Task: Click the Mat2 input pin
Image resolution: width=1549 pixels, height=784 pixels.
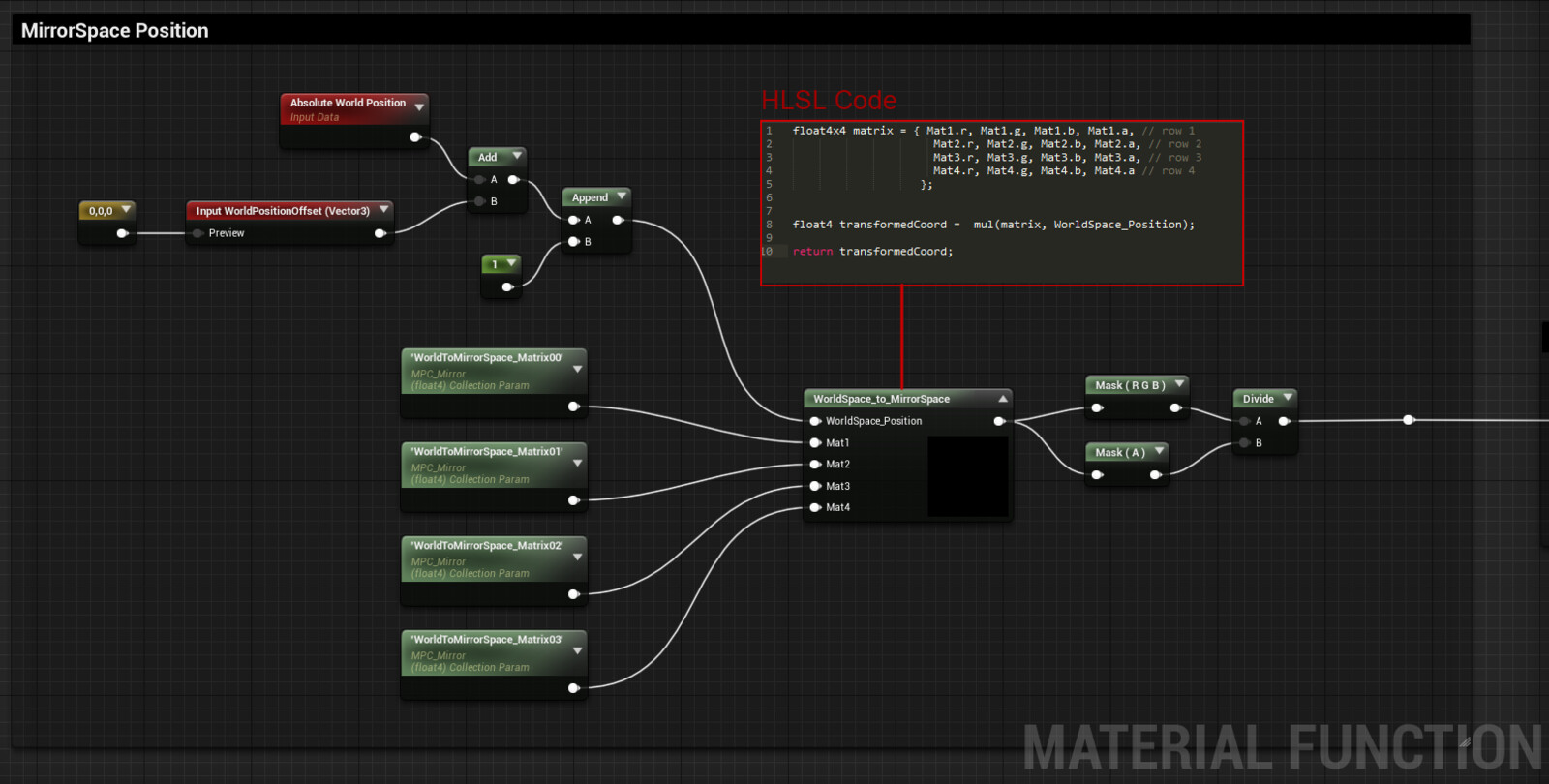Action: coord(815,465)
